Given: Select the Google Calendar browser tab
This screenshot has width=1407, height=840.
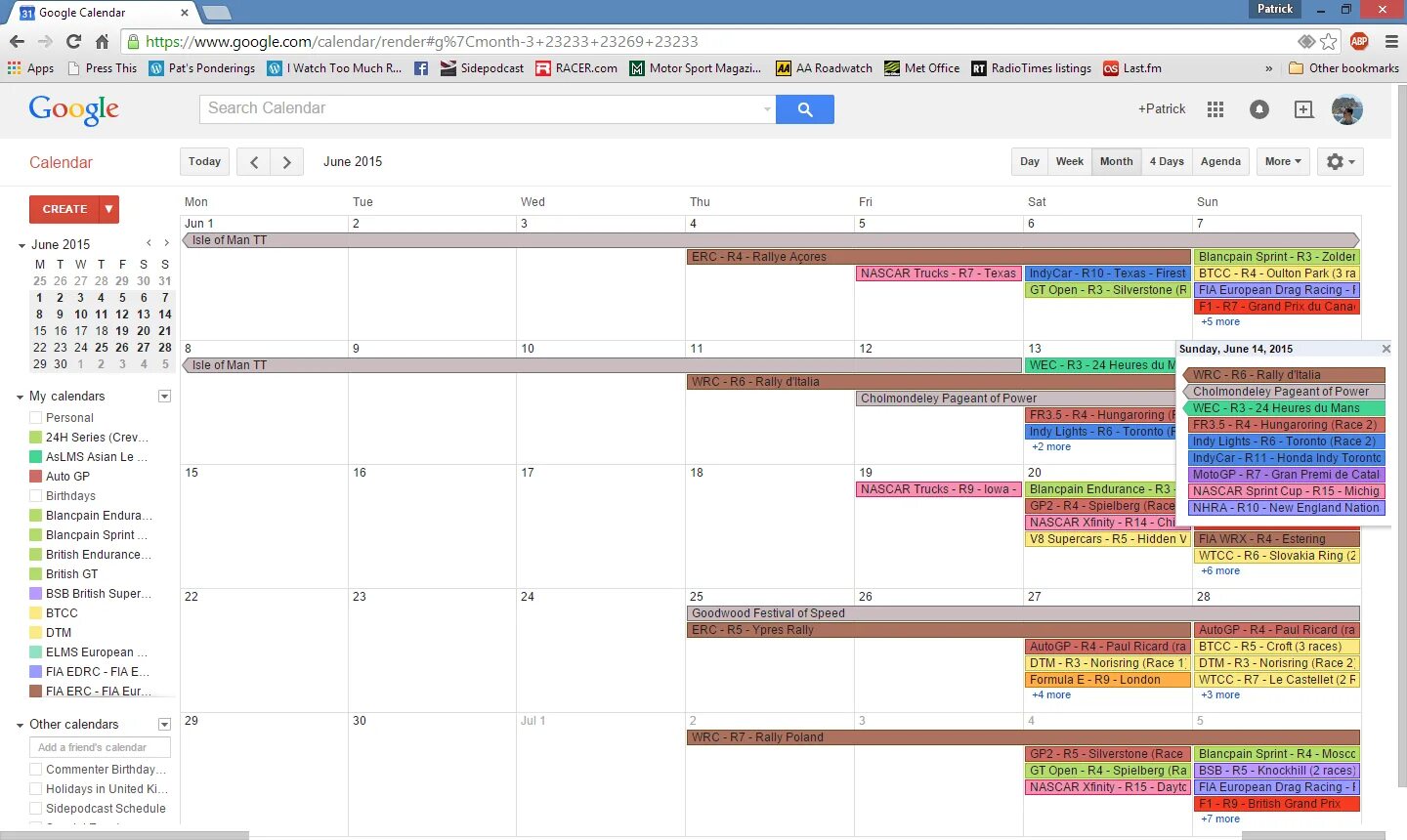Looking at the screenshot, I should [x=103, y=13].
